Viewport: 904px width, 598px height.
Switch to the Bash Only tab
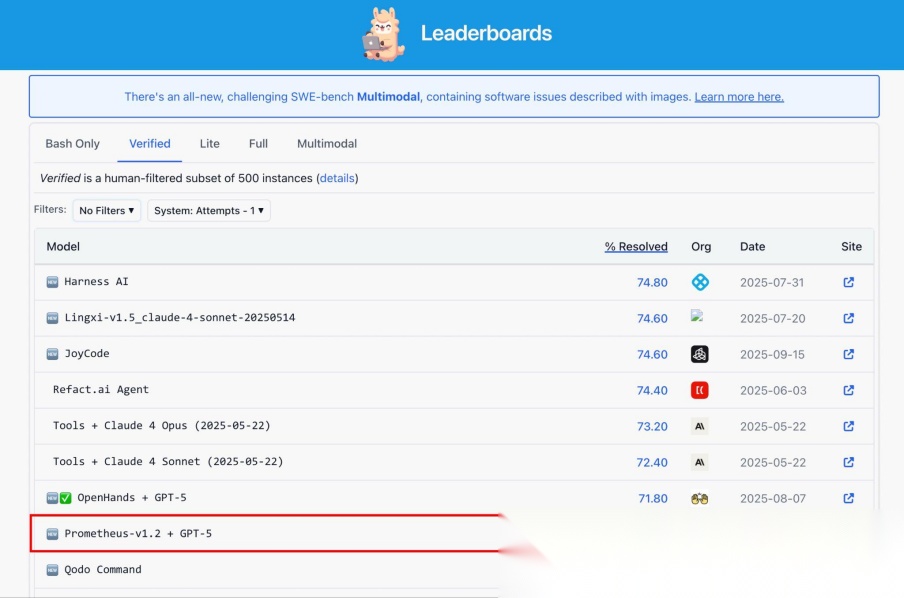click(73, 144)
